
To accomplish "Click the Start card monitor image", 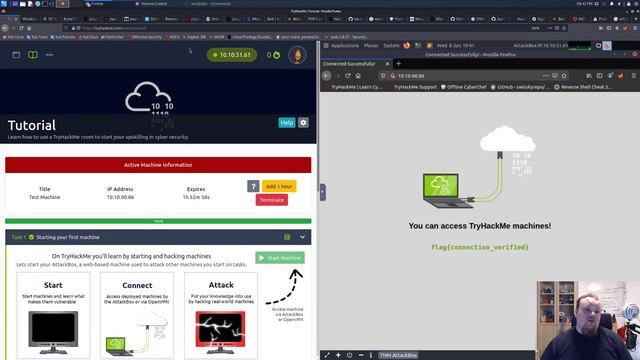I will tap(53, 332).
